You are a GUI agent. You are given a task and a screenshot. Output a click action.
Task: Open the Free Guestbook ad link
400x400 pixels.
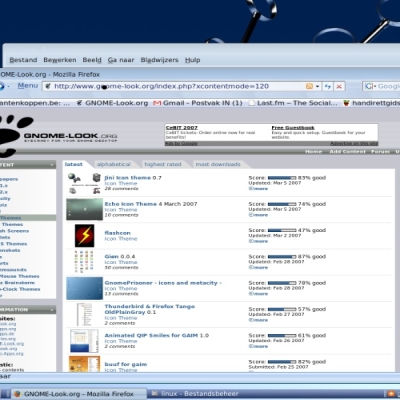pos(293,128)
